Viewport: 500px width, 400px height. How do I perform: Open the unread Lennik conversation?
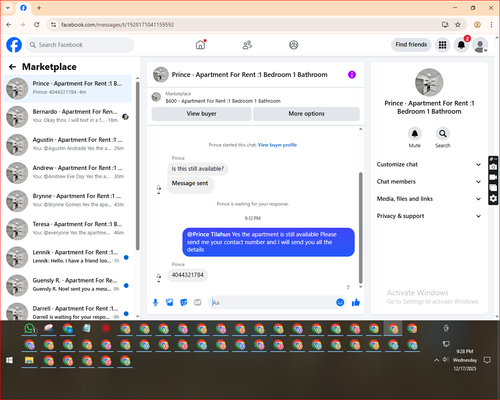(68, 257)
